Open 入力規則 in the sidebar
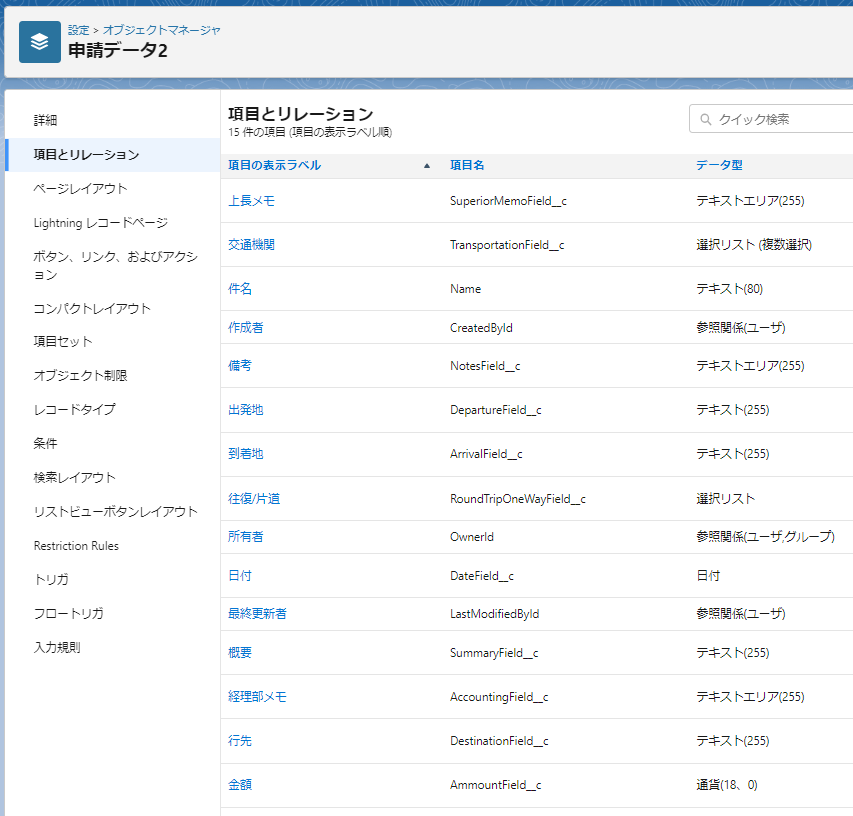The image size is (853, 816). (x=57, y=647)
